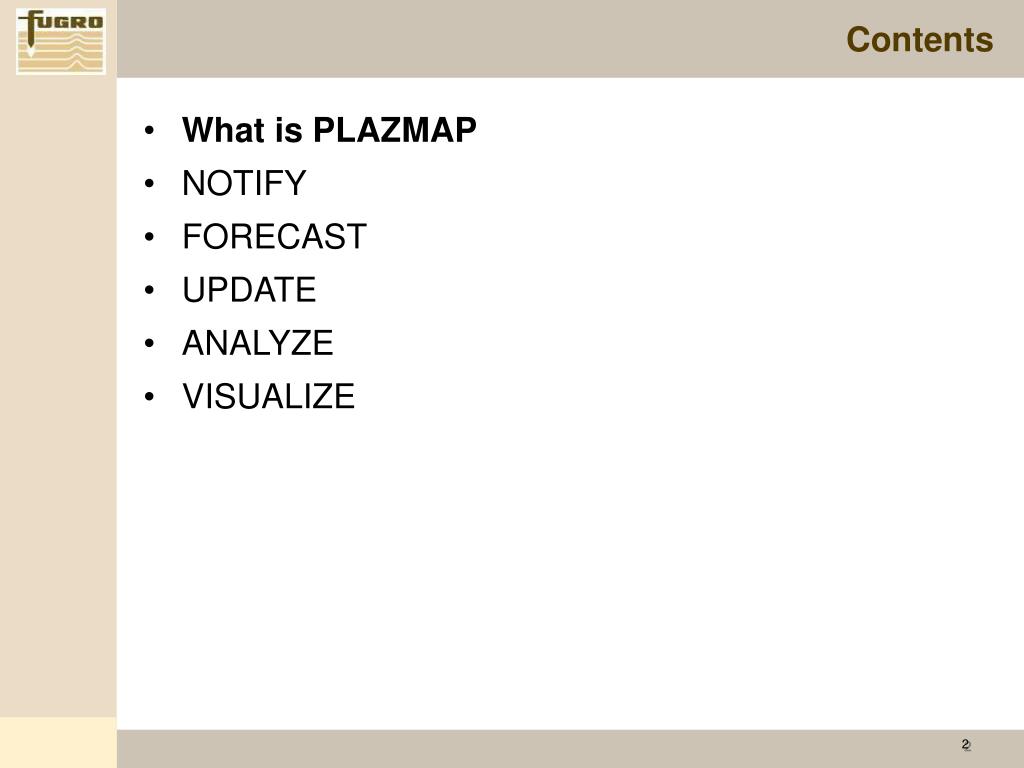
Task: Click the bullet dot before UPDATE
Action: (150, 290)
